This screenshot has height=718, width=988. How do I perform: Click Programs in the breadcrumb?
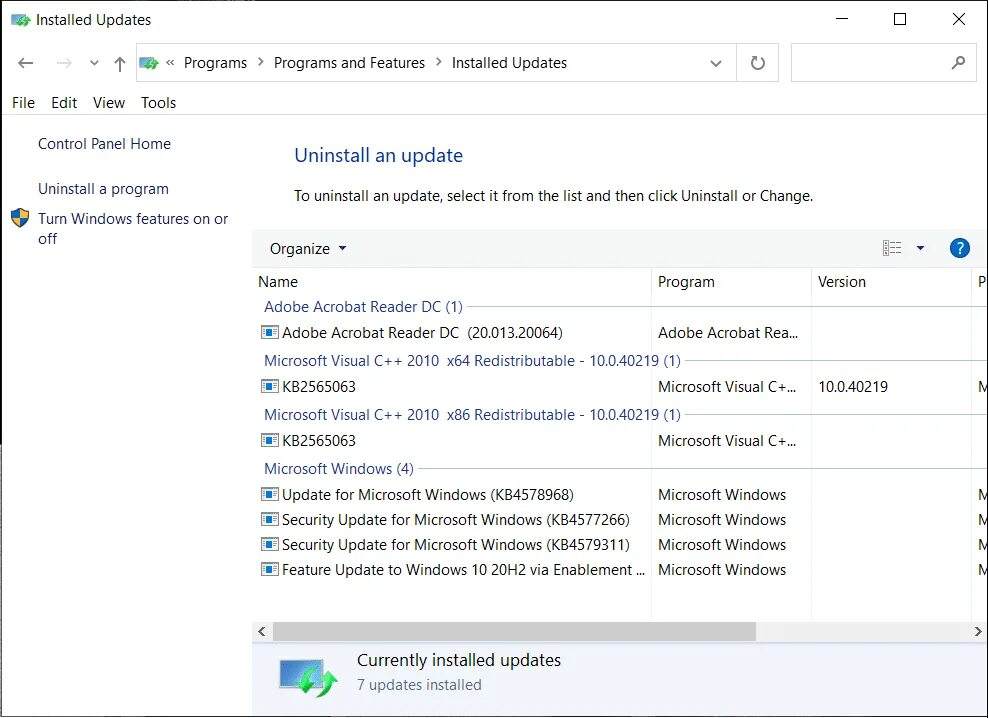click(215, 63)
